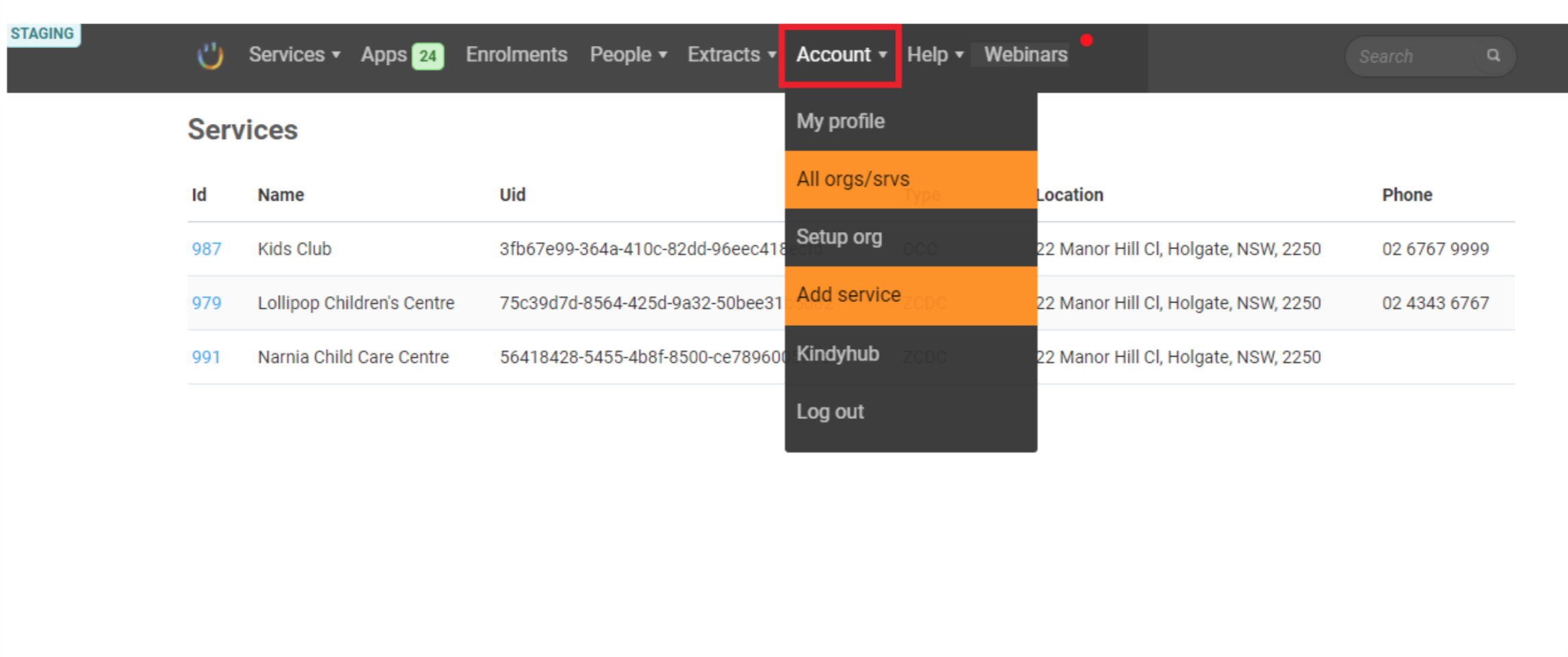Click the app logo icon in navbar
The width and height of the screenshot is (1568, 657).
210,55
